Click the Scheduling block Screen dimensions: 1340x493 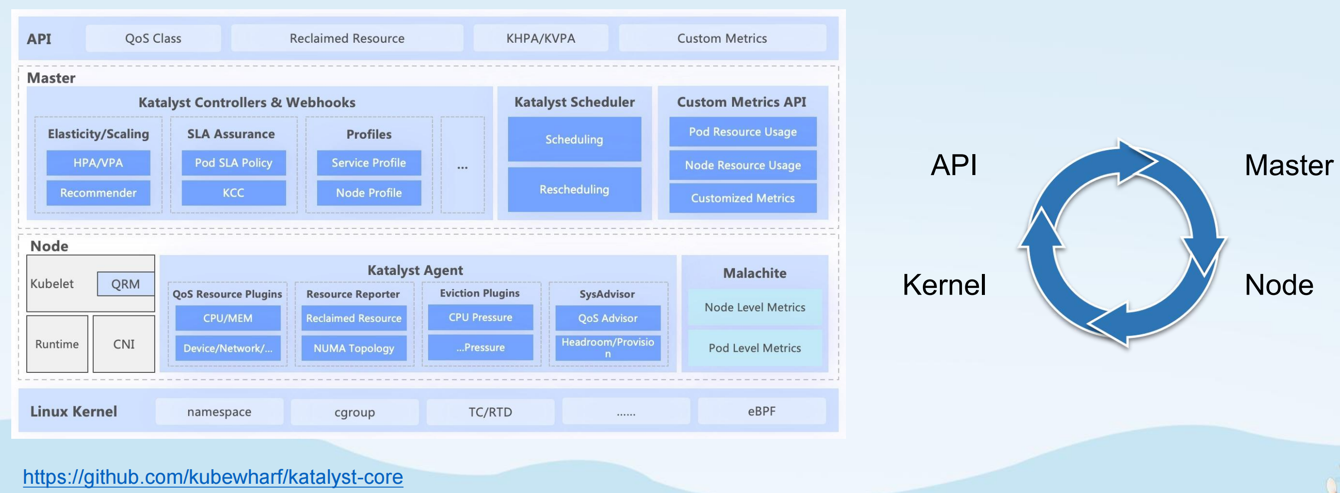pyautogui.click(x=574, y=140)
